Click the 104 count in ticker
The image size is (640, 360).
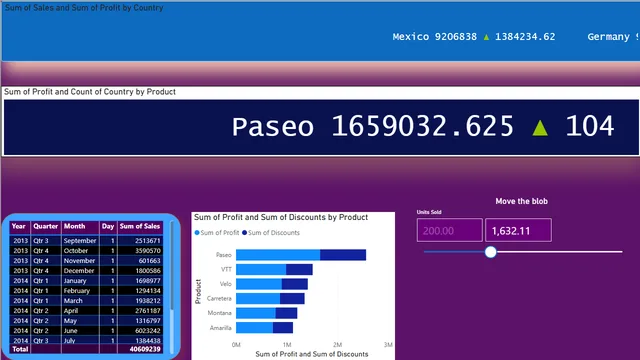coord(589,126)
